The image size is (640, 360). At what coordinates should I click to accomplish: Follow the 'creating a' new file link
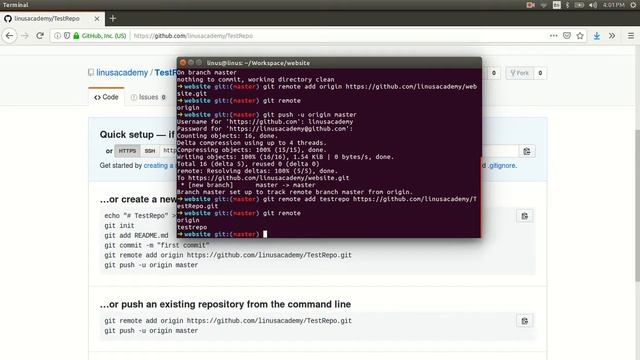(x=158, y=165)
